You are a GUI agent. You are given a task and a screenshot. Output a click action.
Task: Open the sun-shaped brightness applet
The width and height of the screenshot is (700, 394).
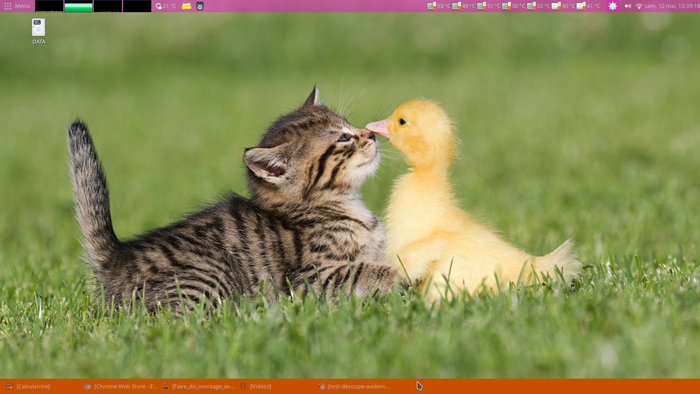pos(612,6)
